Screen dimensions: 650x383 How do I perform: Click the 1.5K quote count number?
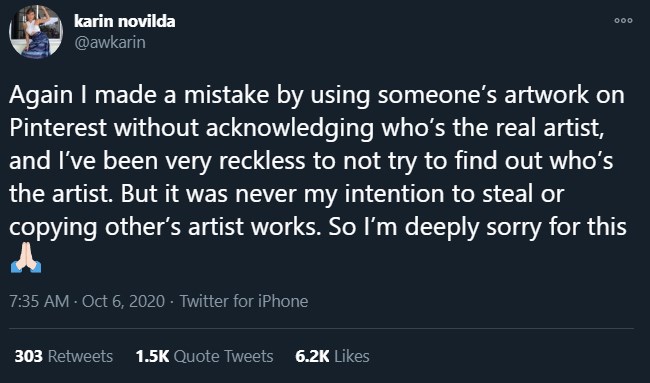click(152, 356)
